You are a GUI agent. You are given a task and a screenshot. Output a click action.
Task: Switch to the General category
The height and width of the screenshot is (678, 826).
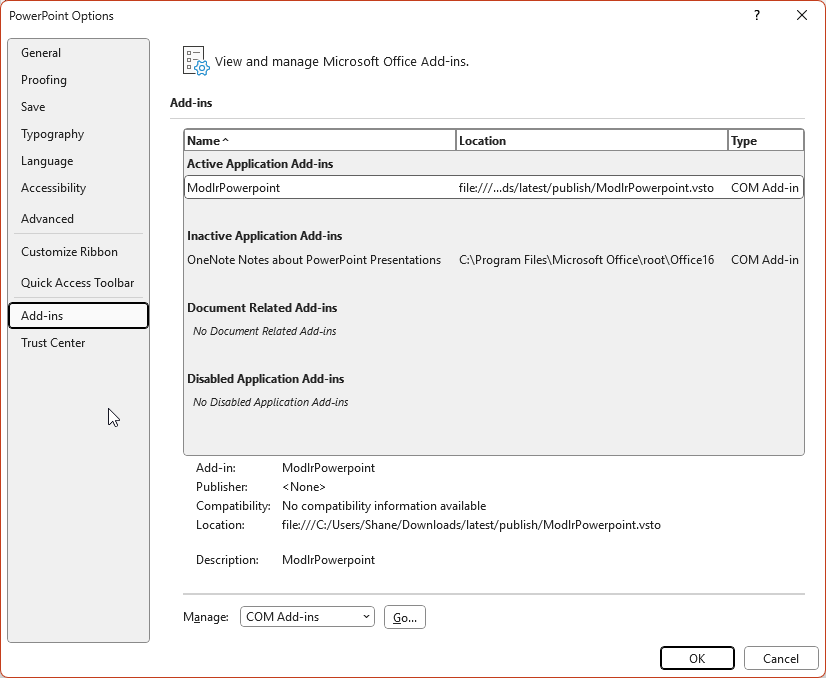pyautogui.click(x=42, y=52)
